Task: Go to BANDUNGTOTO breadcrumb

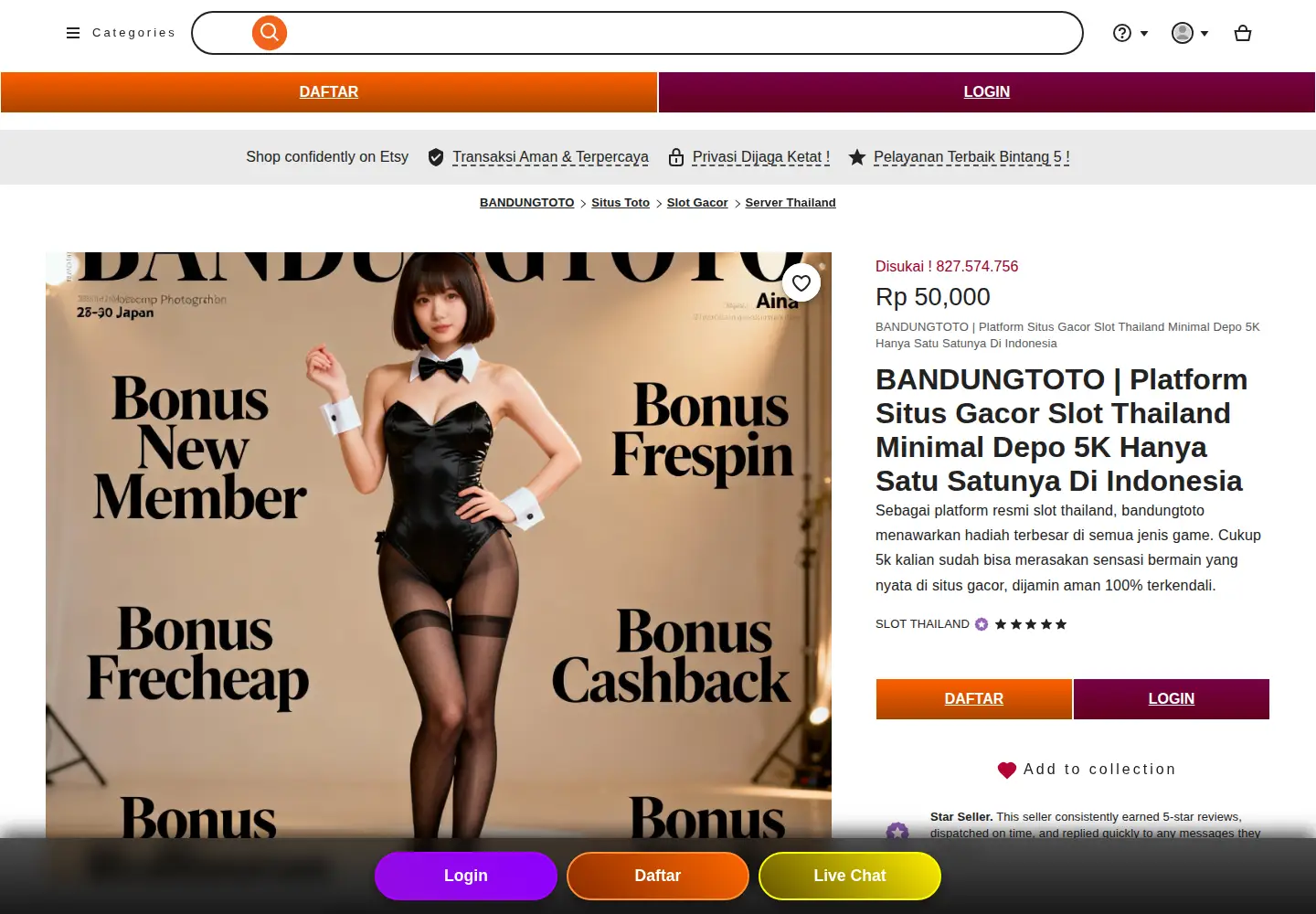Action: click(x=527, y=203)
